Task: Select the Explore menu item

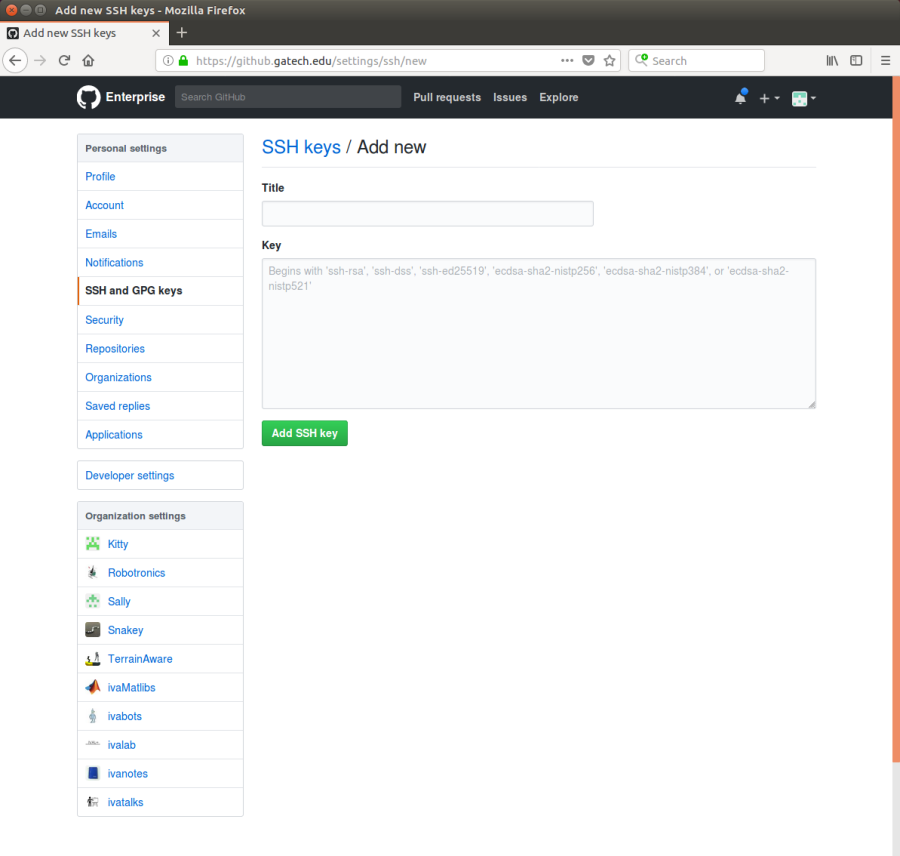Action: coord(558,97)
